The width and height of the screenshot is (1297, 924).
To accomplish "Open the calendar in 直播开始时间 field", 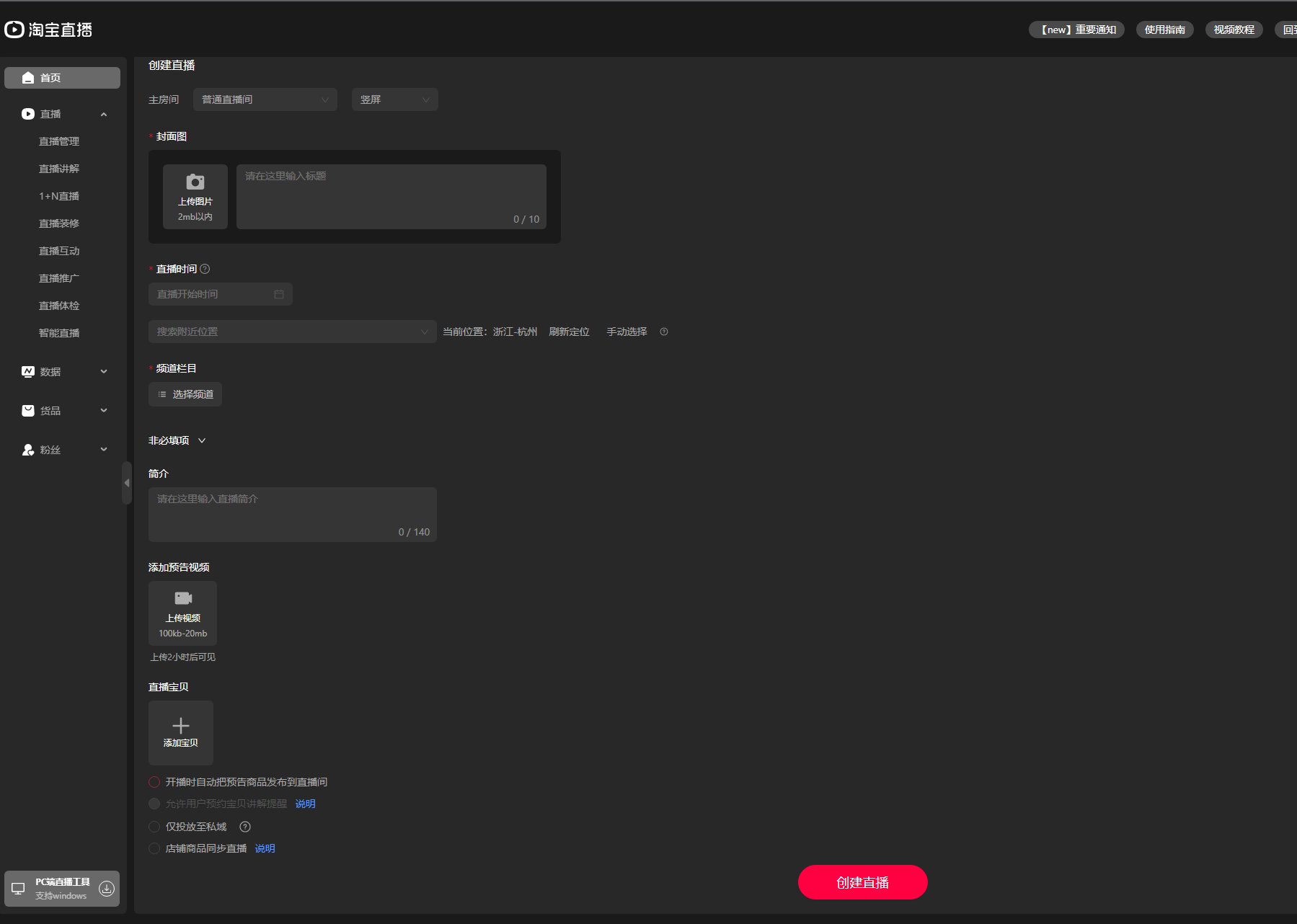I will (279, 294).
